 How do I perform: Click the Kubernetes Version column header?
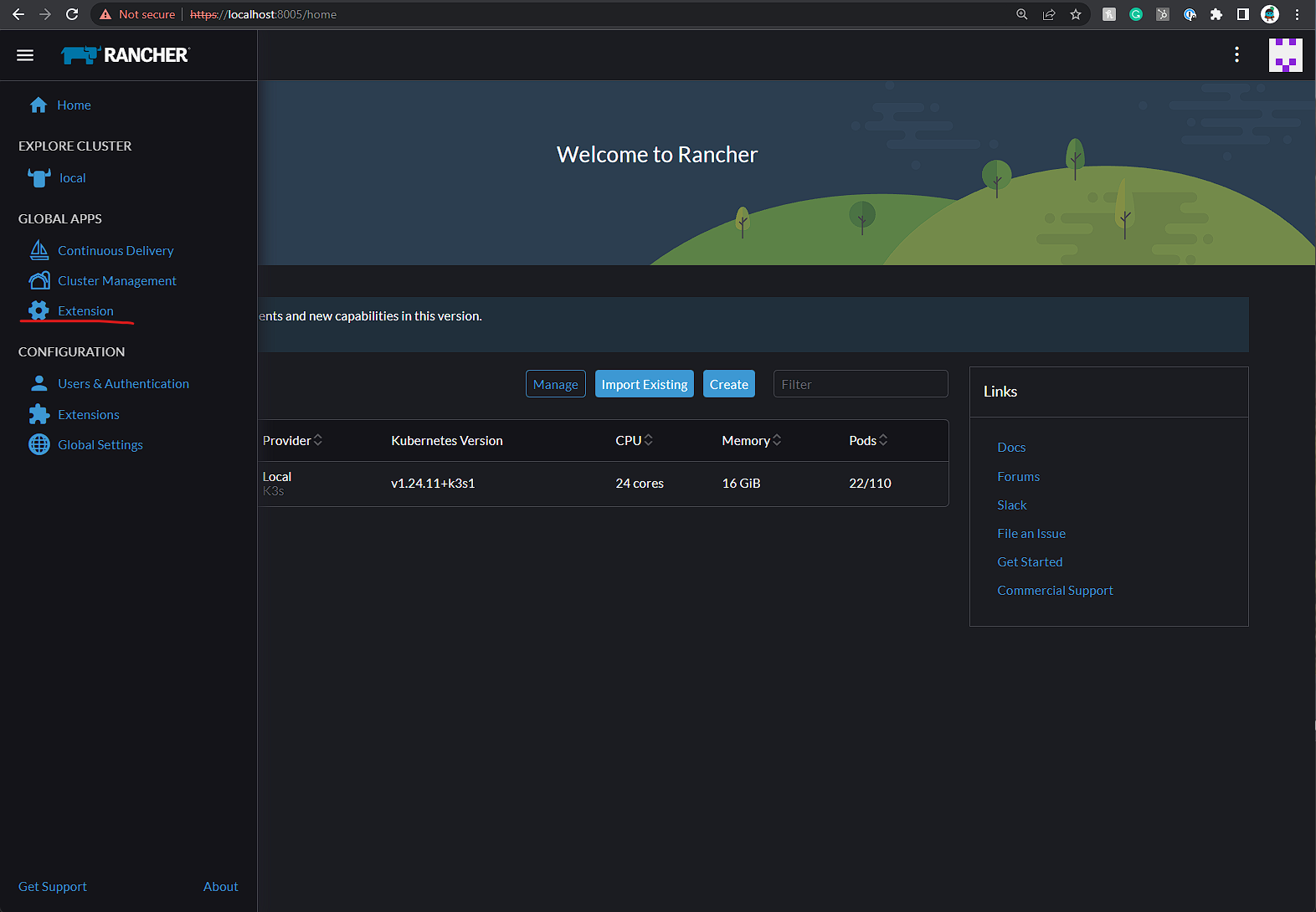tap(447, 440)
